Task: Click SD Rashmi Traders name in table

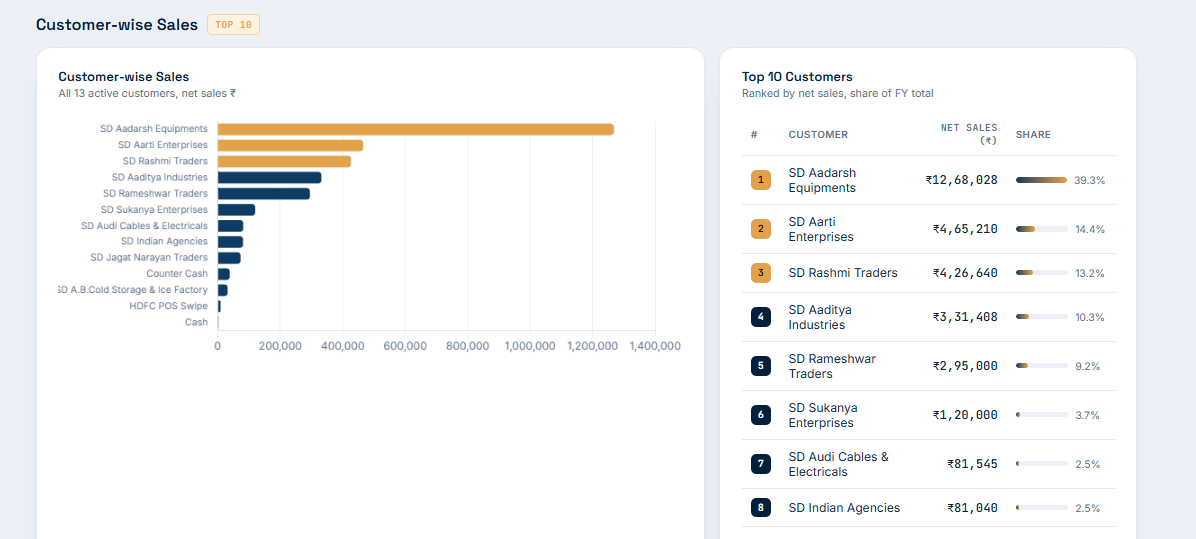Action: 843,273
